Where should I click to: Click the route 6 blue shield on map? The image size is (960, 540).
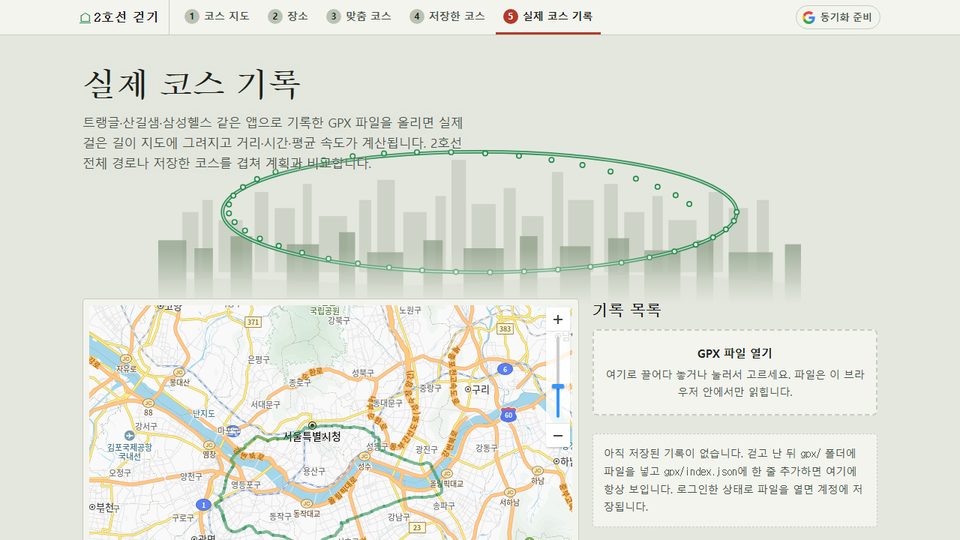click(x=504, y=369)
